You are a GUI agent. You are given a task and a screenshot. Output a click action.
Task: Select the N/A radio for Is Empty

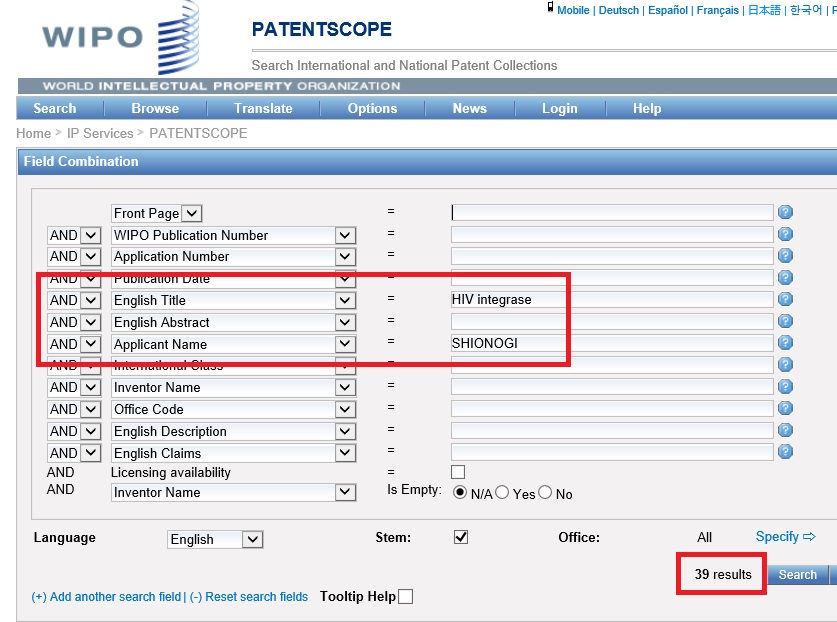(460, 492)
